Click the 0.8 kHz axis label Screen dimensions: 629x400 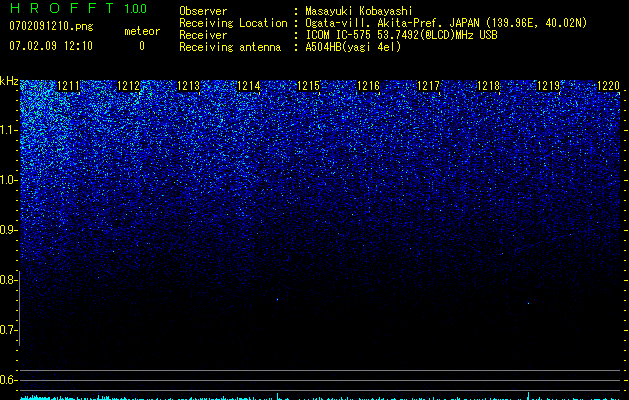pos(9,280)
